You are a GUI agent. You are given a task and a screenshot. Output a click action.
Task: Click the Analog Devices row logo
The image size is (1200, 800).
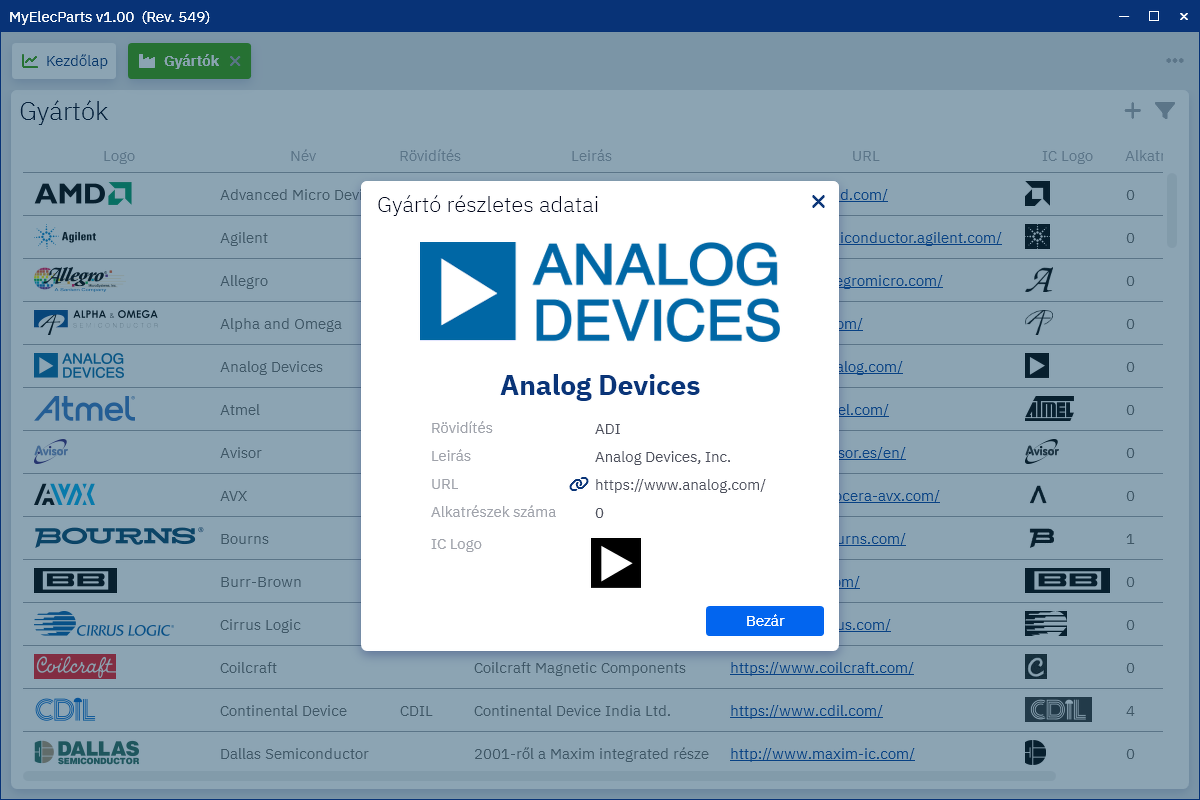pos(79,366)
